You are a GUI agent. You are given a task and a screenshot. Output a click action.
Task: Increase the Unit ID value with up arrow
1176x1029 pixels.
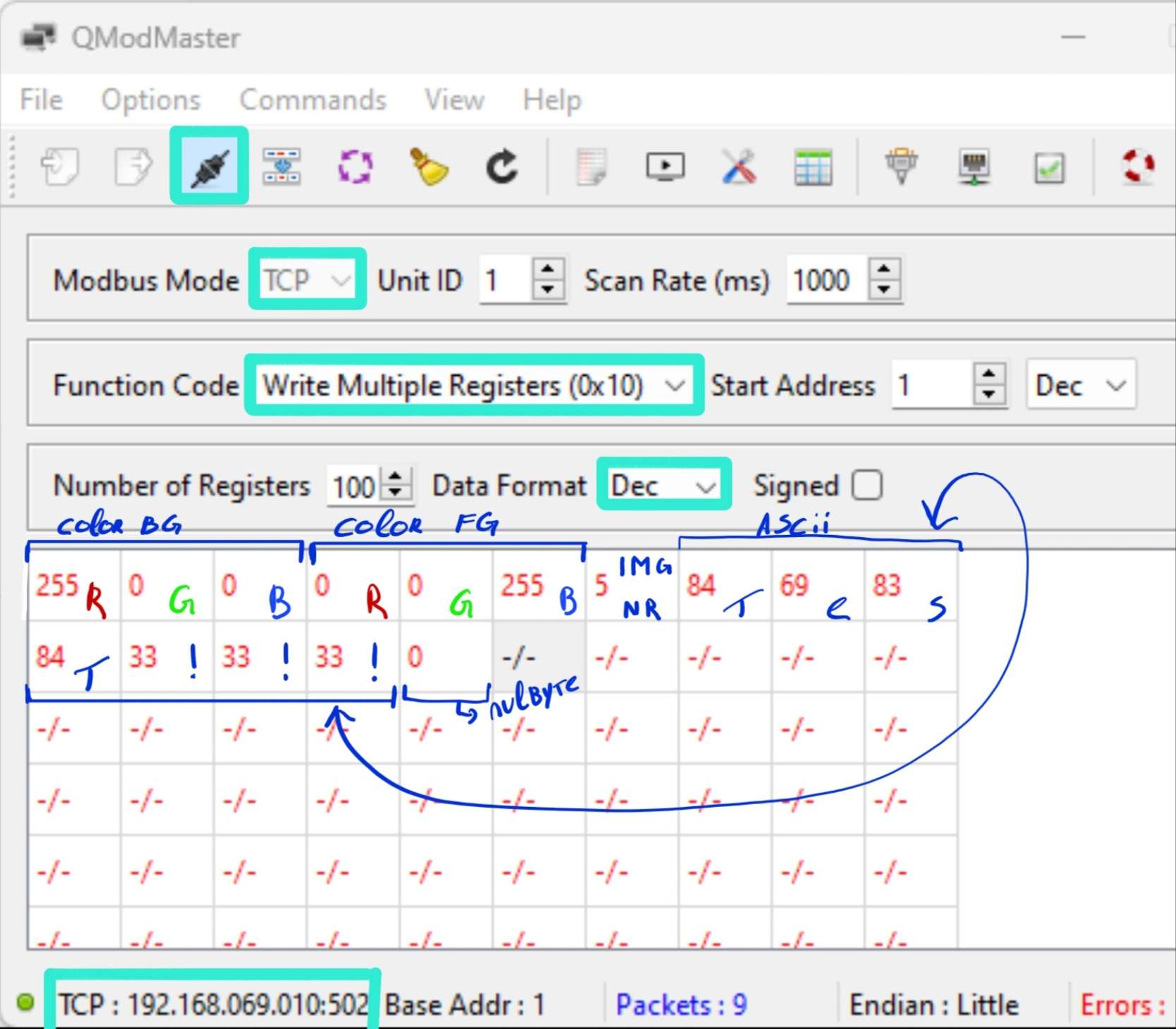(x=548, y=270)
